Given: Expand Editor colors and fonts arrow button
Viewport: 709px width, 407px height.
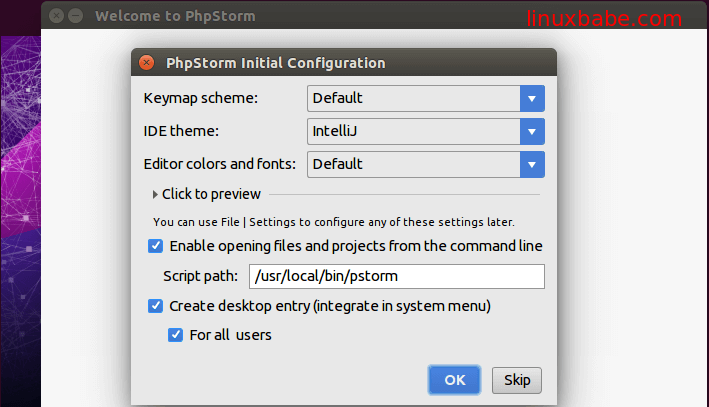Looking at the screenshot, I should point(532,164).
